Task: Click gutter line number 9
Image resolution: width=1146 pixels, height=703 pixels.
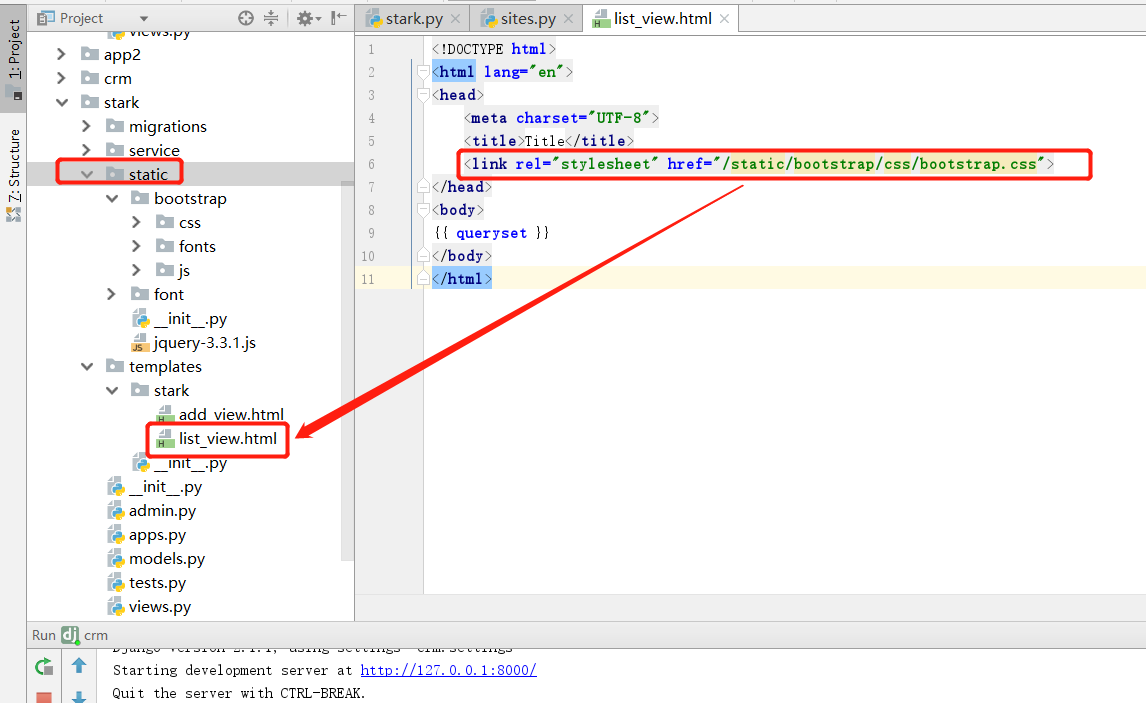Action: click(371, 233)
